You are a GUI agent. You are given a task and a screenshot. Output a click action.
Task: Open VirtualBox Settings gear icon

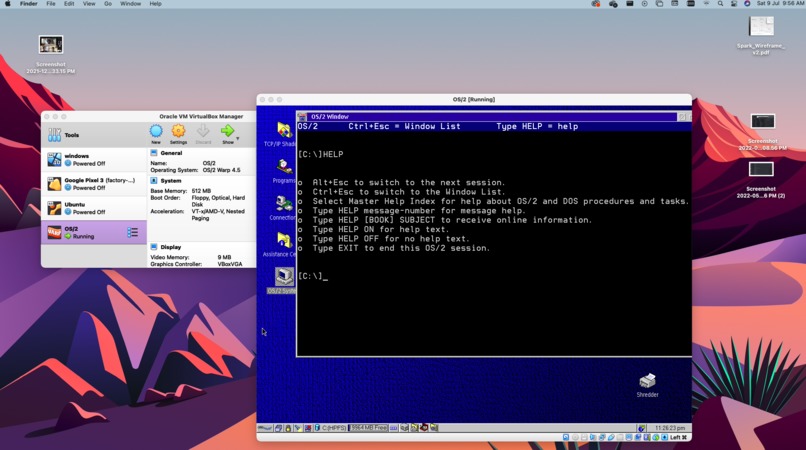click(178, 132)
